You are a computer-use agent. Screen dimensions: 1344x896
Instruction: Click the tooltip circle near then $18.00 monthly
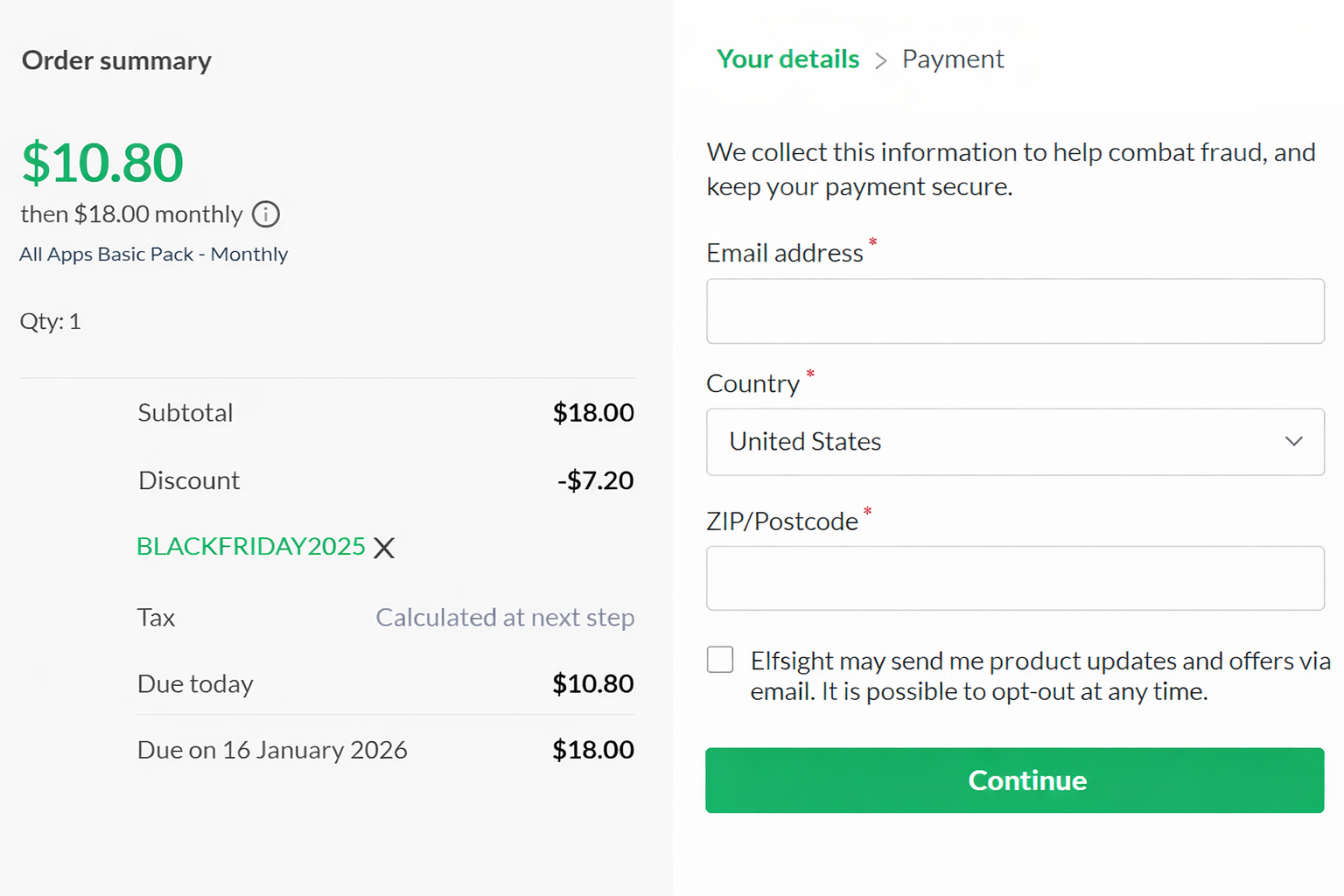point(265,214)
